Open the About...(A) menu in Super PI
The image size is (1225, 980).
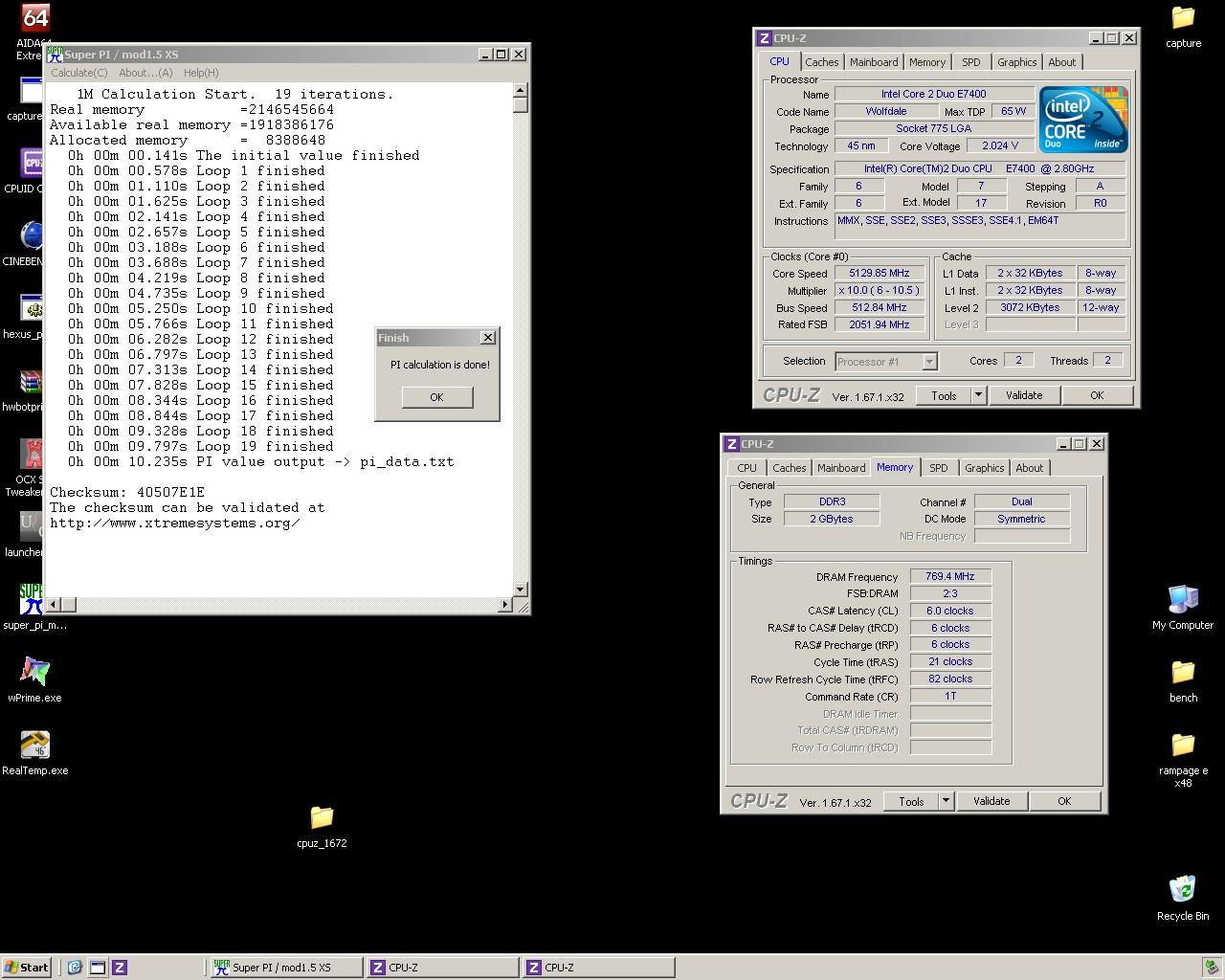[x=145, y=73]
